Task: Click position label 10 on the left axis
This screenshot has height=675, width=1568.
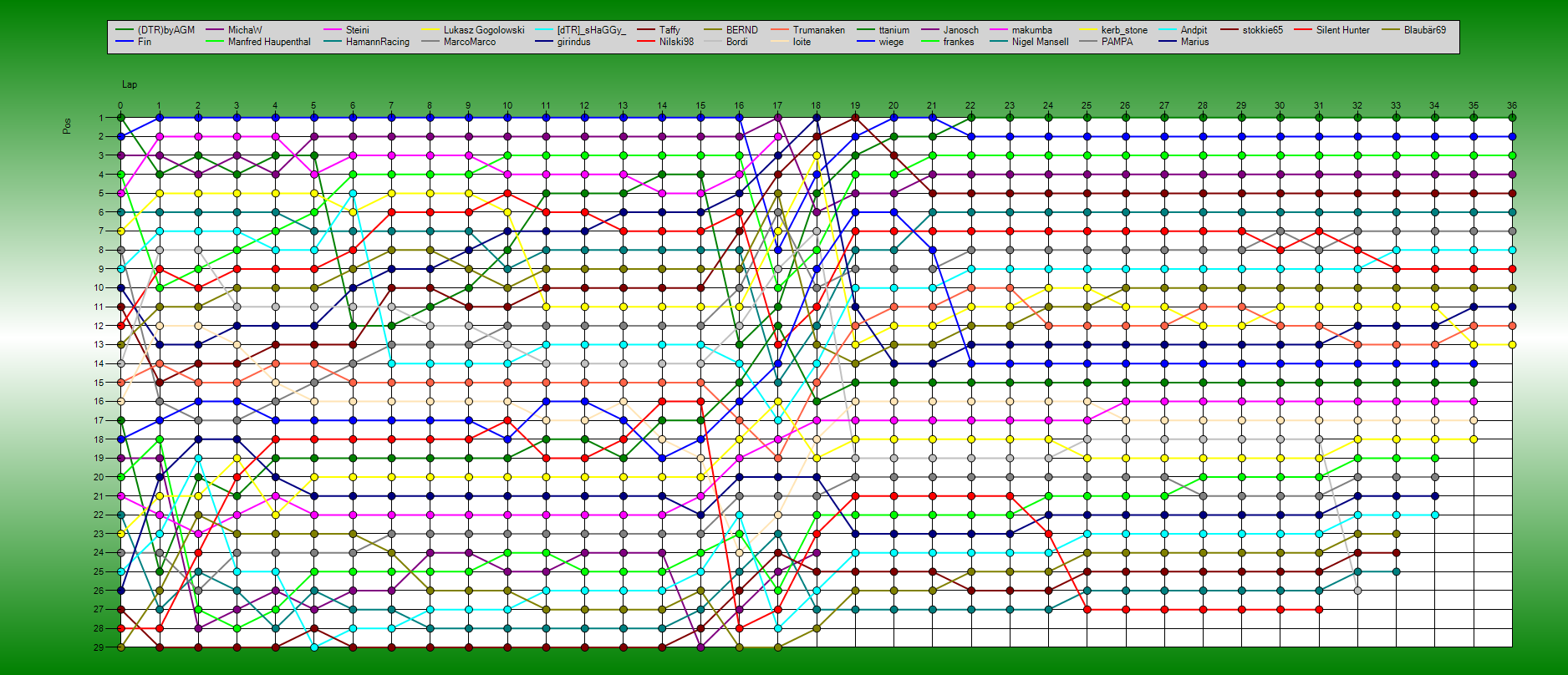Action: coord(99,287)
